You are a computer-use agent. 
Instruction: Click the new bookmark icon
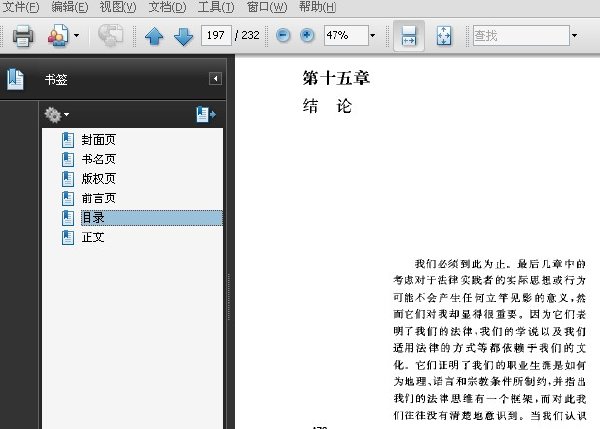(206, 114)
